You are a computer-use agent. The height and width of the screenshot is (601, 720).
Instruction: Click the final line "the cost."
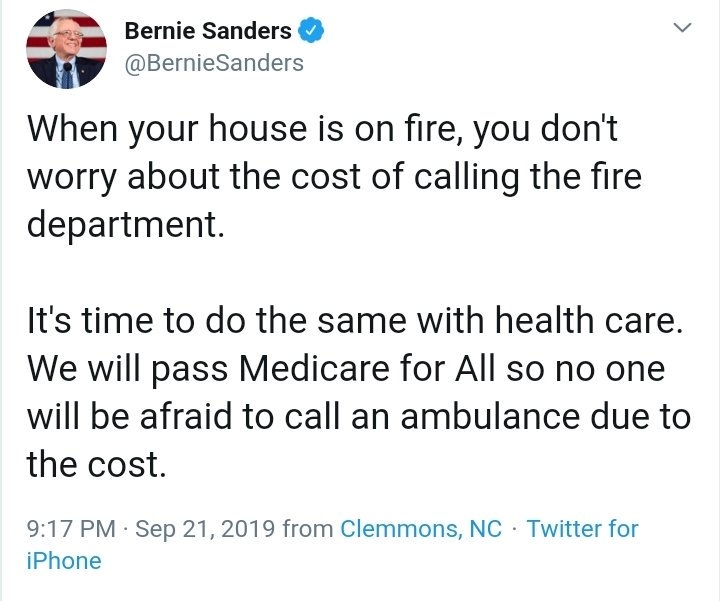pyautogui.click(x=95, y=464)
